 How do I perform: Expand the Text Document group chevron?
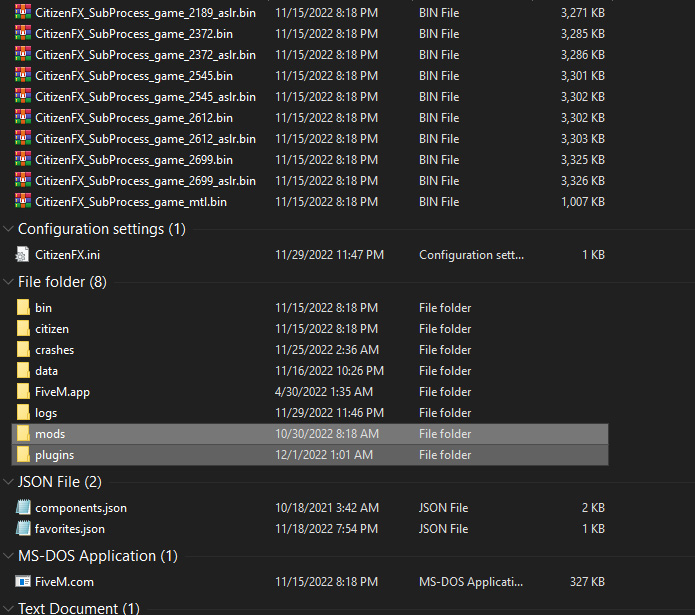[x=9, y=608]
